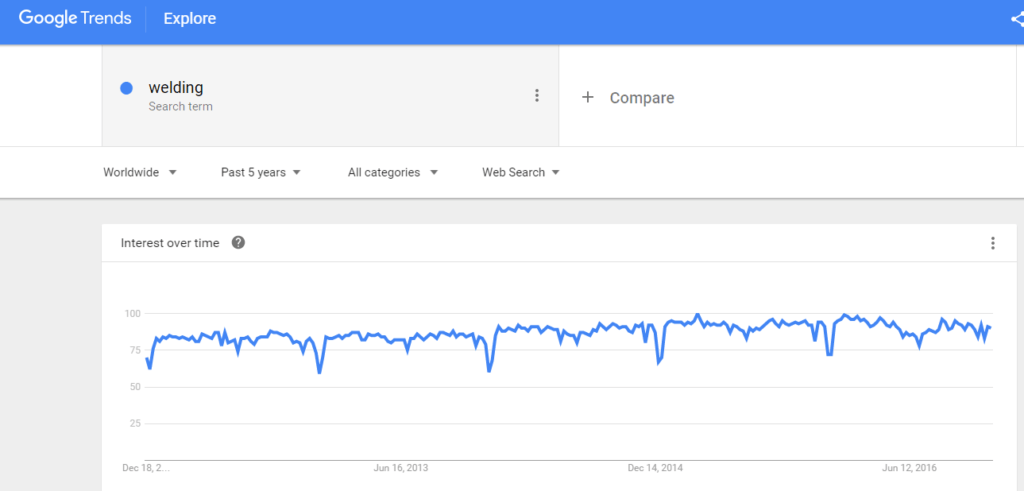1024x491 pixels.
Task: Click the blue dot beside welding
Action: pyautogui.click(x=127, y=88)
